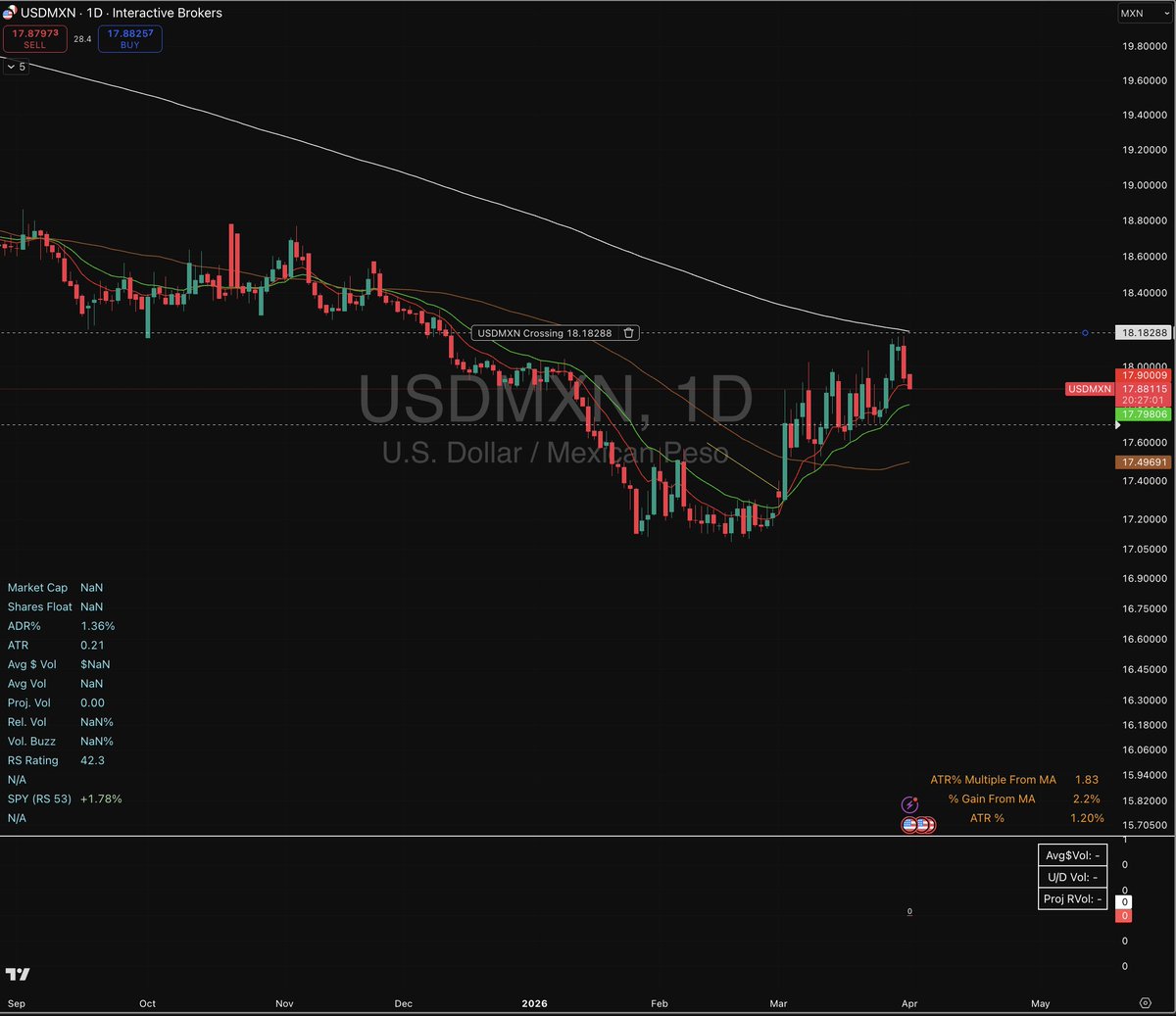Click ATR% Multiple From MA label

coord(993,780)
